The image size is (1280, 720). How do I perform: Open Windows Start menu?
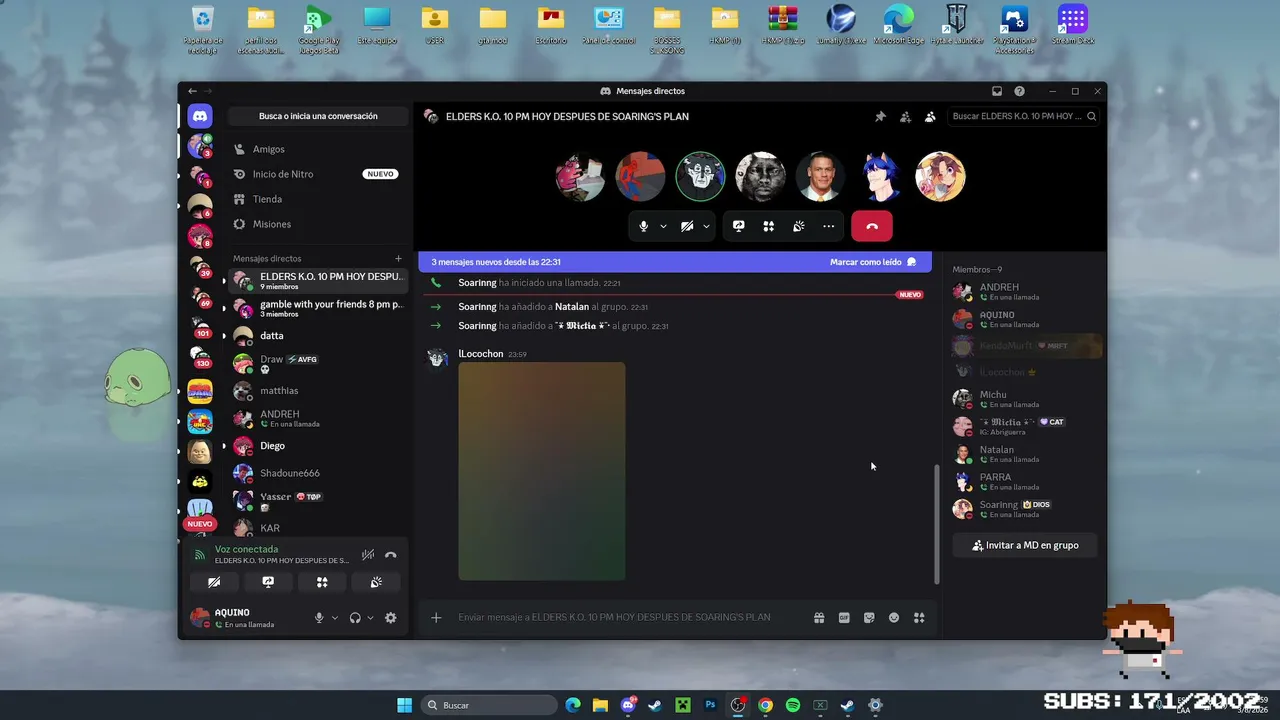[x=404, y=705]
